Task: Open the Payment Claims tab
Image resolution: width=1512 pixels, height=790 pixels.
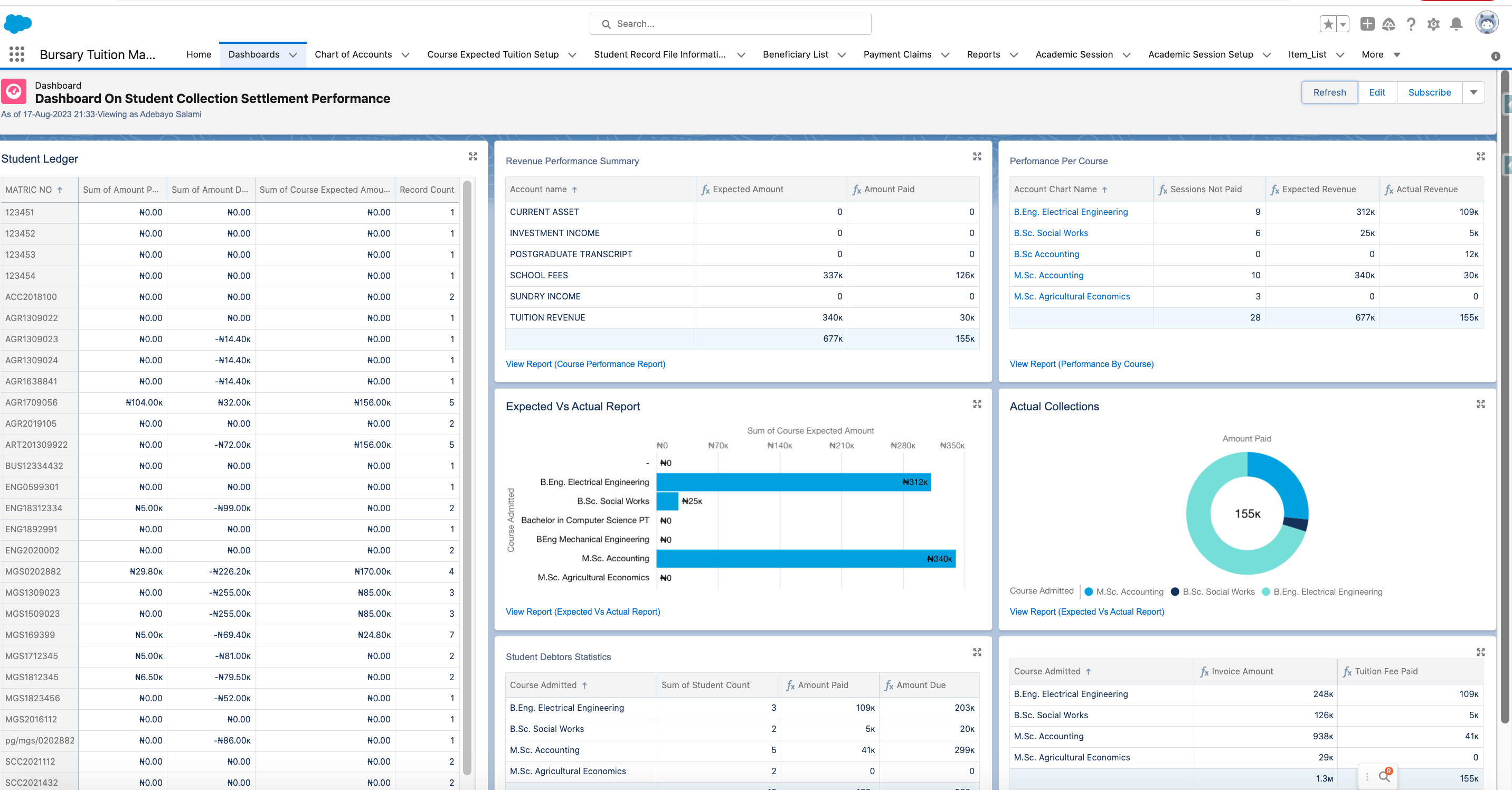Action: click(897, 54)
